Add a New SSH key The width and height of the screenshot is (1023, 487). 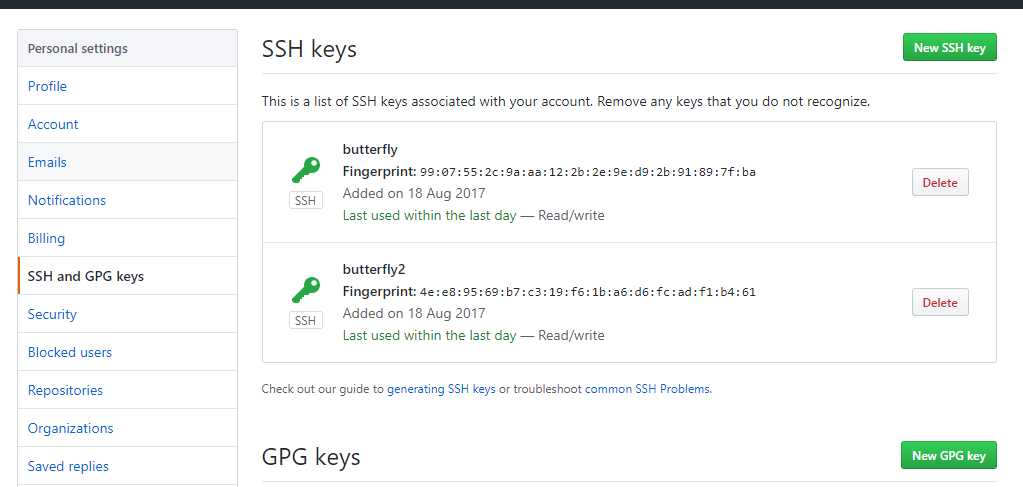tap(949, 48)
